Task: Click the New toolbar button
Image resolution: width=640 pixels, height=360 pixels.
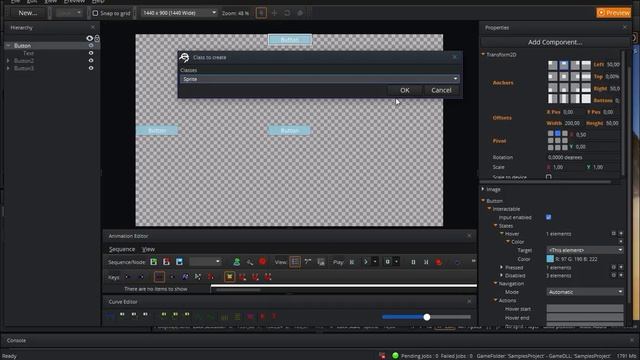Action: coord(27,13)
